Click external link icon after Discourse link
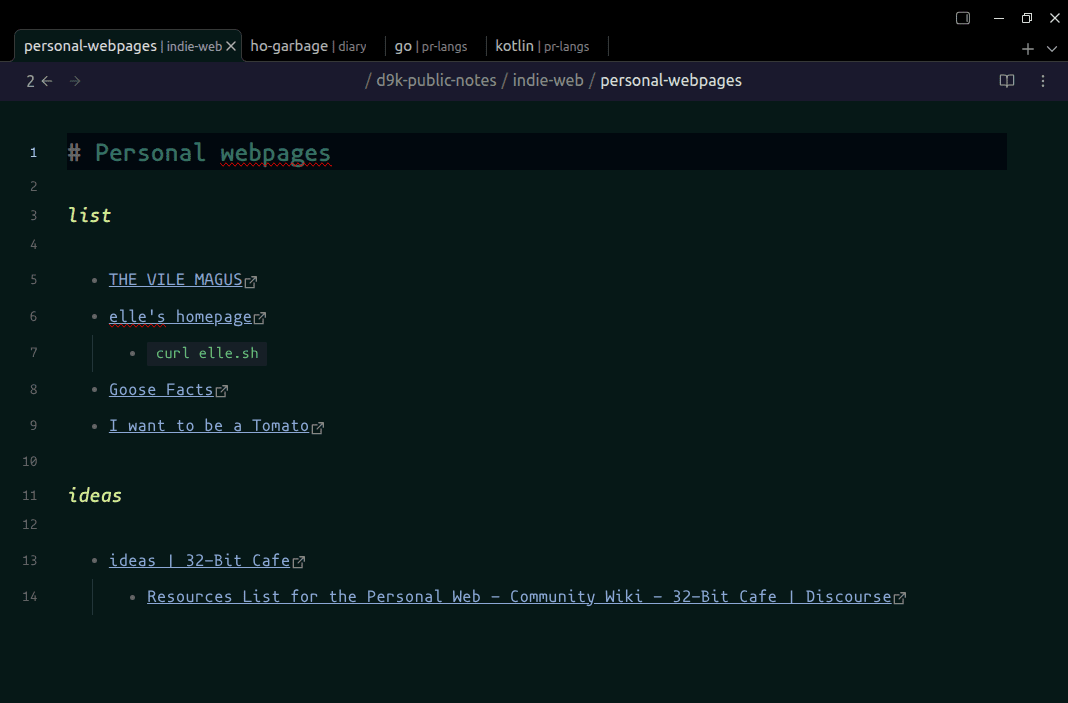 pyautogui.click(x=900, y=598)
